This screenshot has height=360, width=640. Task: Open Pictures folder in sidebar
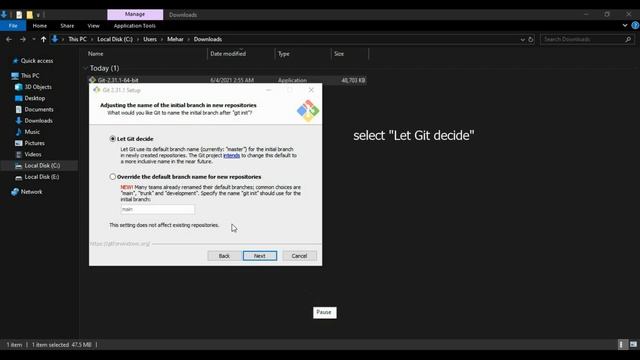pos(34,143)
